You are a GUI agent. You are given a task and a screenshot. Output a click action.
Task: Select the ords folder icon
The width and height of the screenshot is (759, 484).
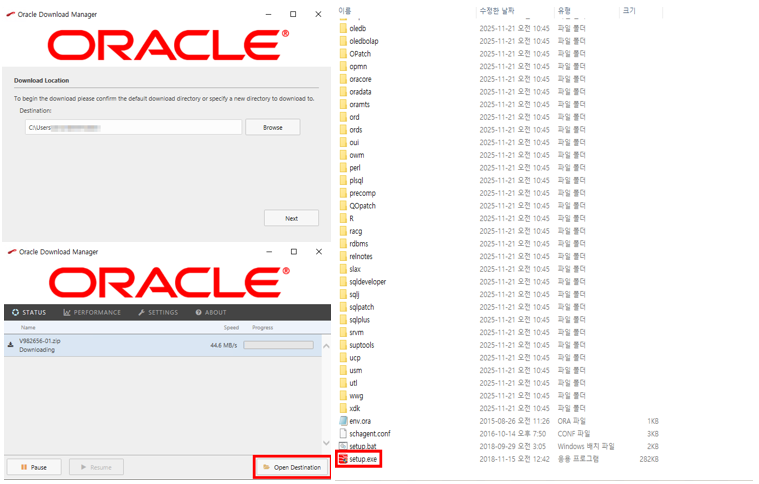(x=343, y=129)
